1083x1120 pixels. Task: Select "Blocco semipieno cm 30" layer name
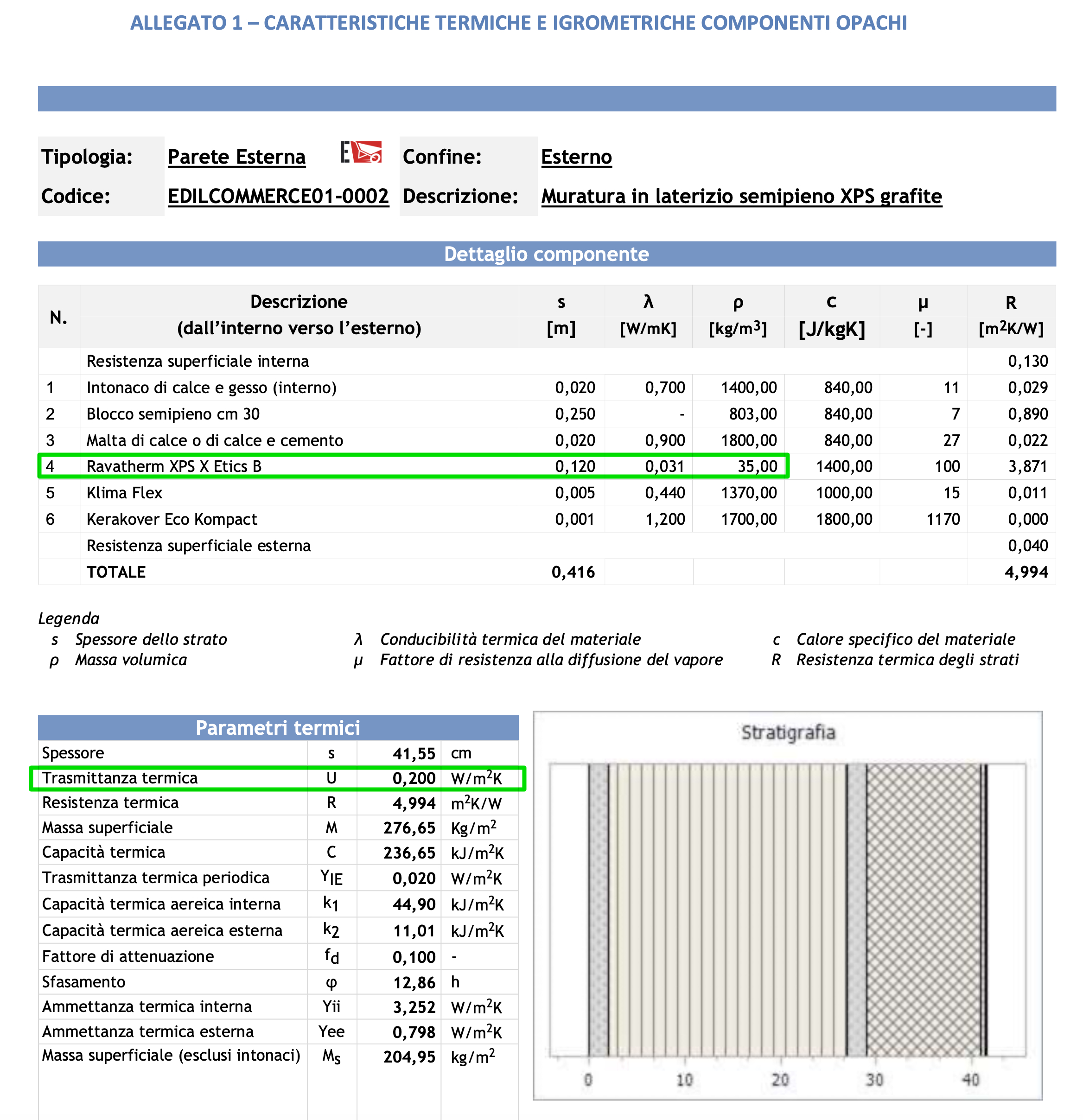173,414
